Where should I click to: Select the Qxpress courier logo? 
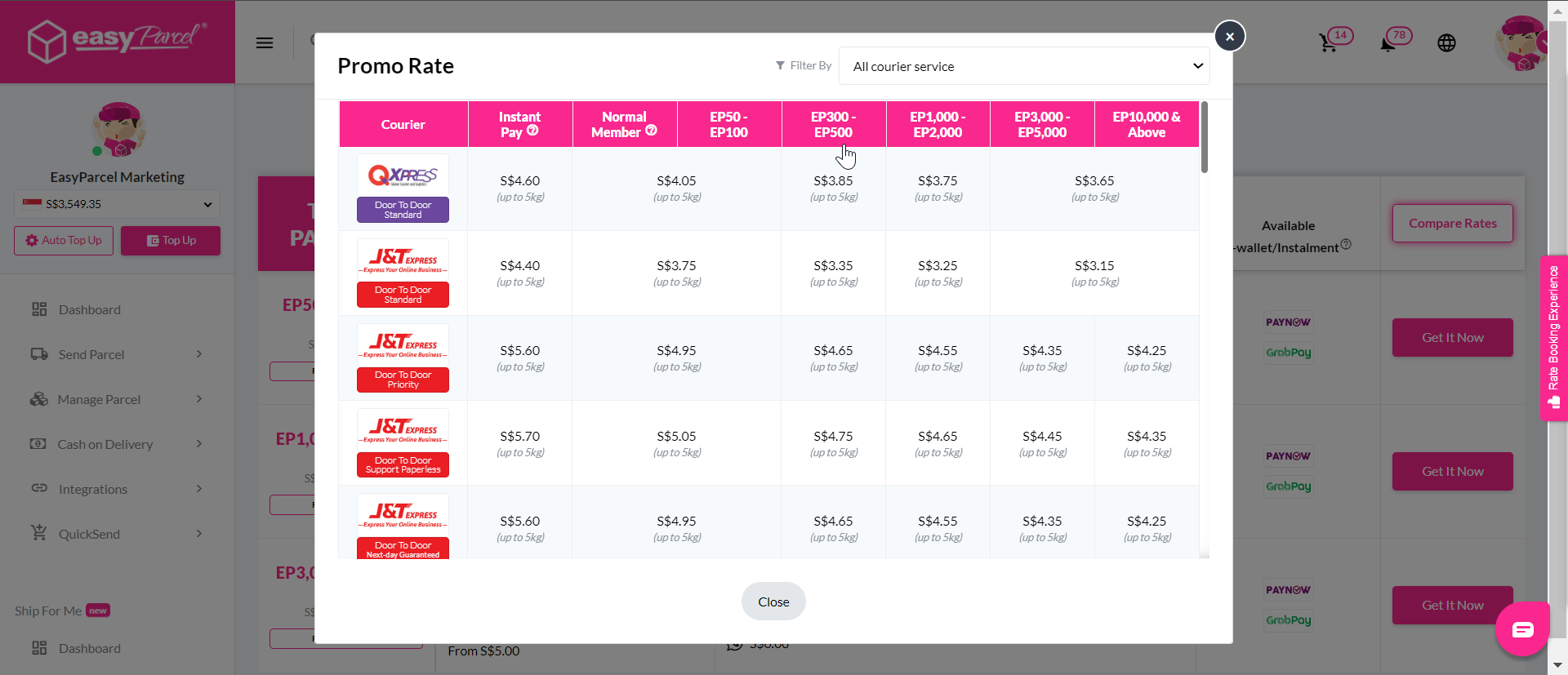pos(403,175)
